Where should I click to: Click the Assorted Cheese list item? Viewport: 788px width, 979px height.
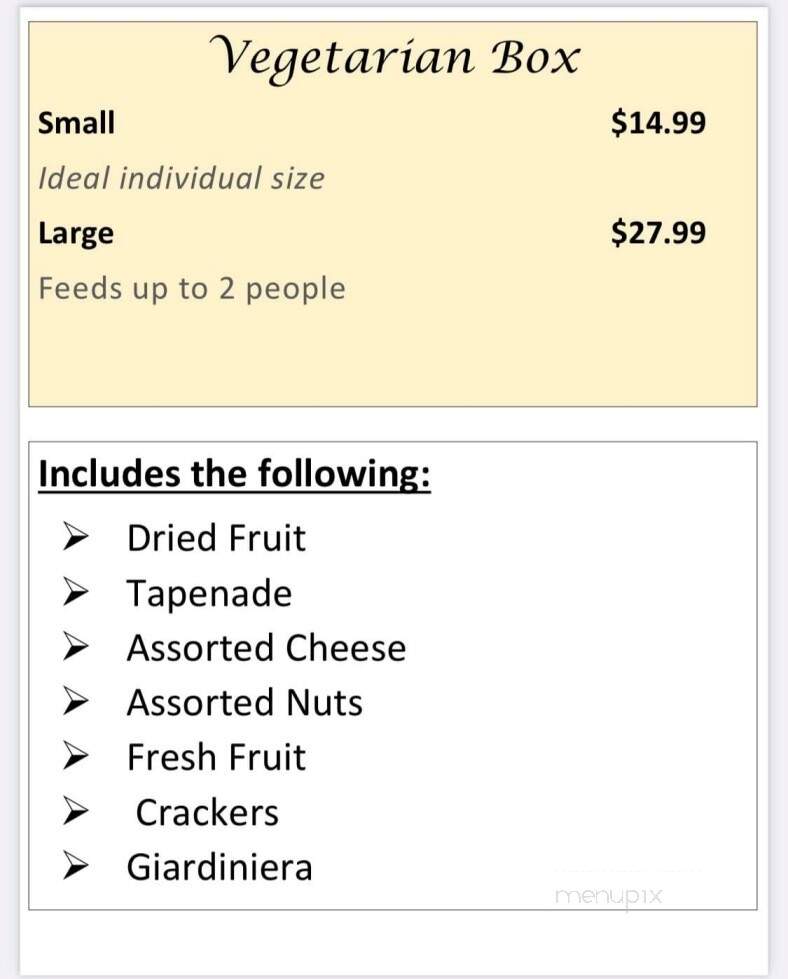(266, 647)
